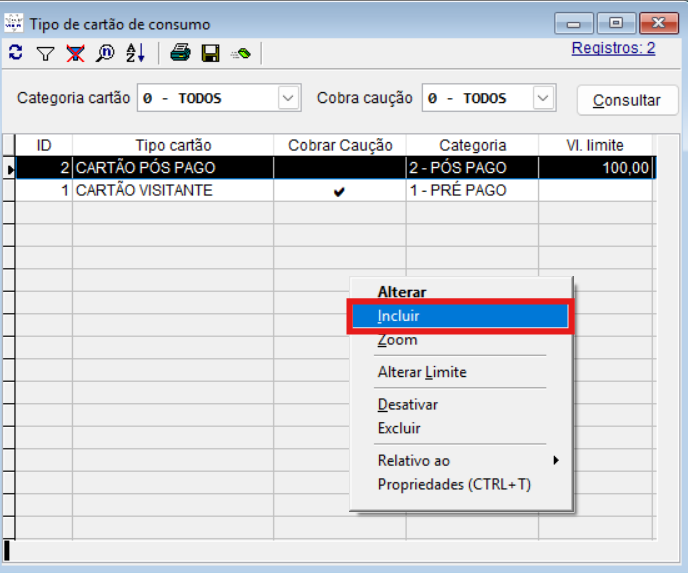Viewport: 688px width, 573px height.
Task: Click Cobrar Caução cell for CARTÃO PÓS PAGO
Action: (340, 168)
